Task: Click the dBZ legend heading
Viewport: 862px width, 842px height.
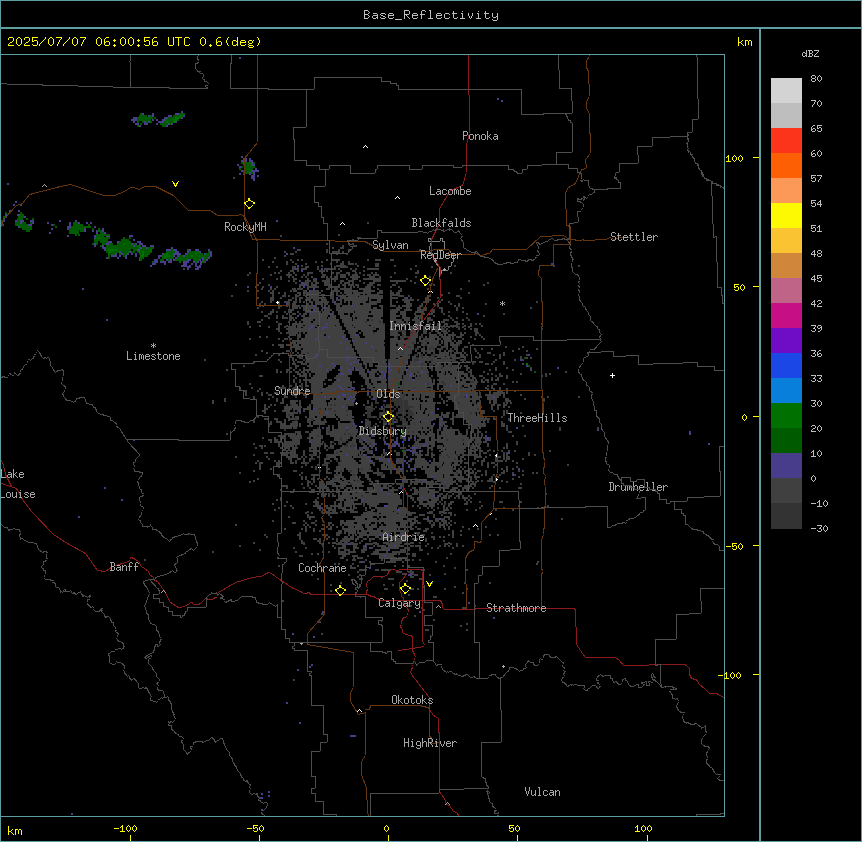Action: click(x=810, y=54)
